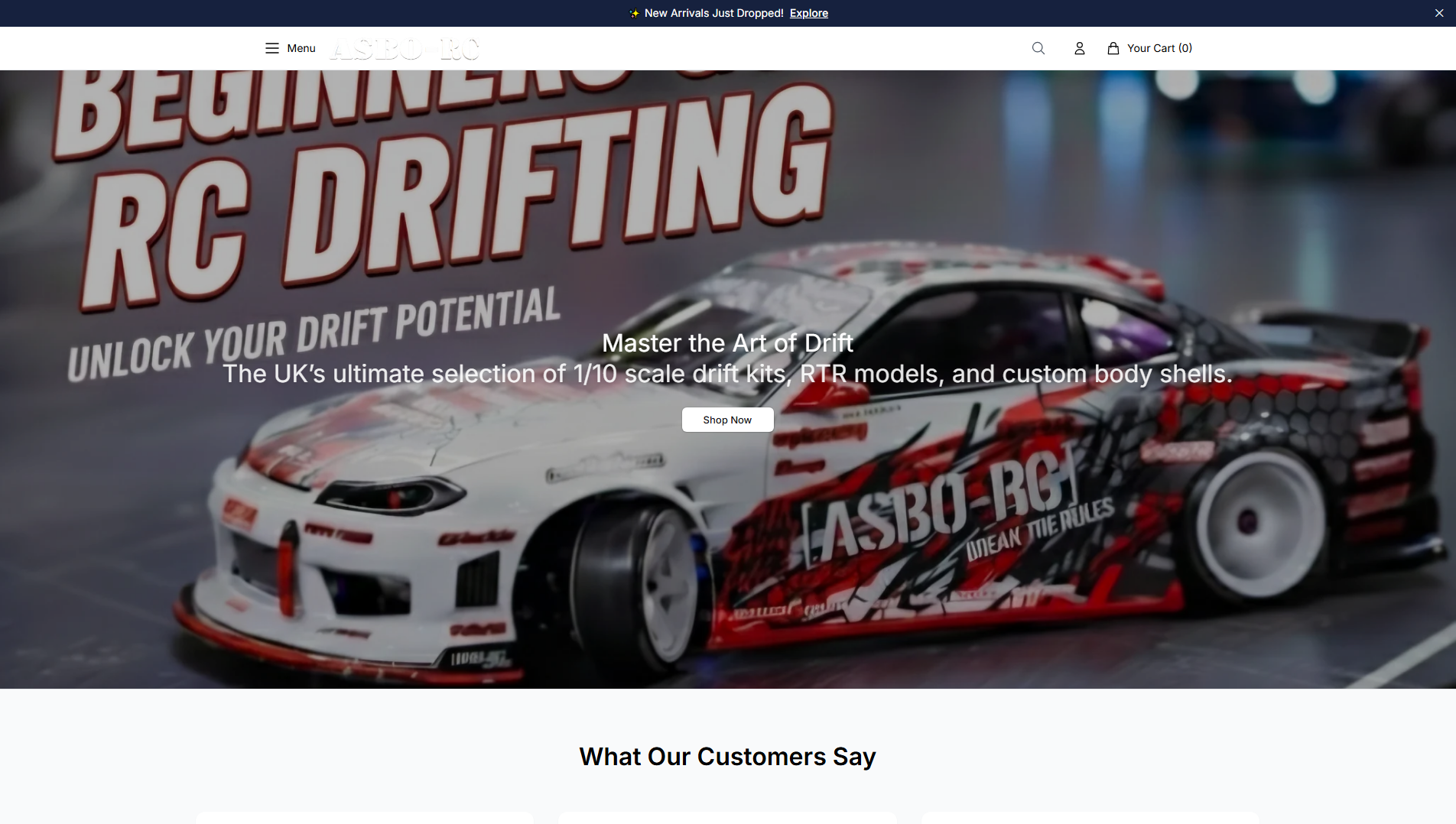This screenshot has height=824, width=1456.
Task: Click the UK's ultimate selection subtitle text
Action: 727,374
